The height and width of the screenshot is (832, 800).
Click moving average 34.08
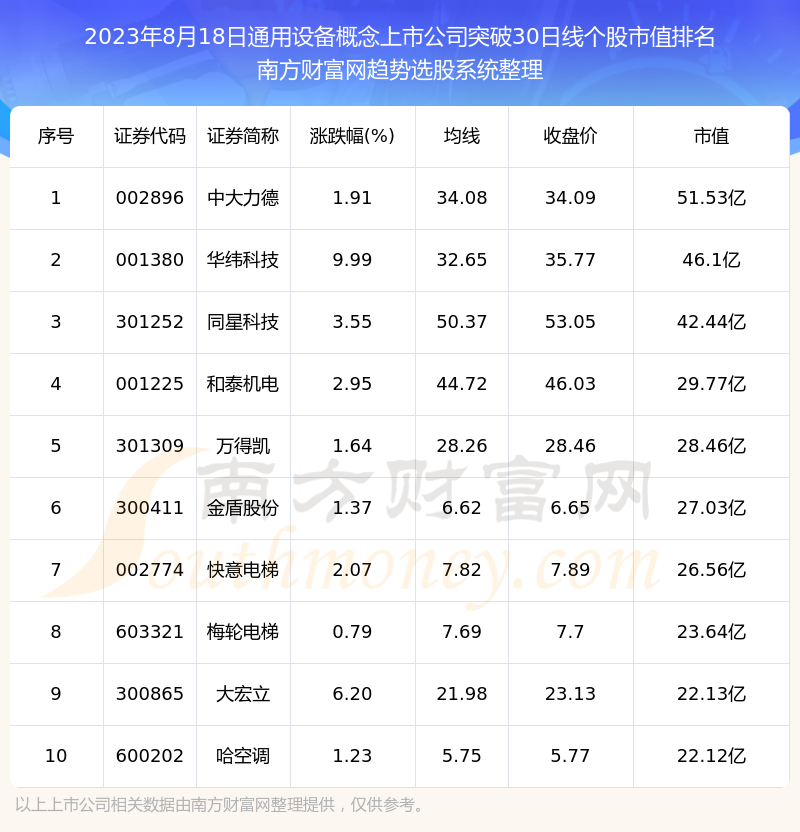(462, 198)
